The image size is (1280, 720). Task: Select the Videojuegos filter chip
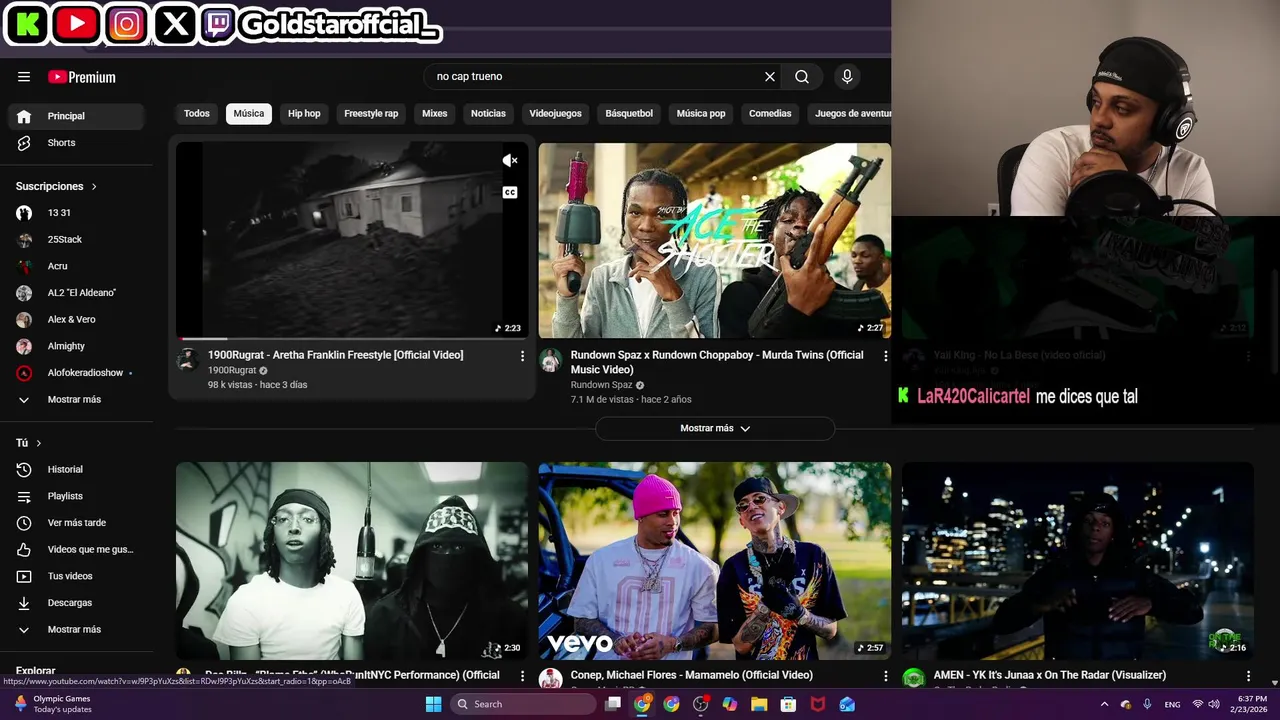(555, 114)
